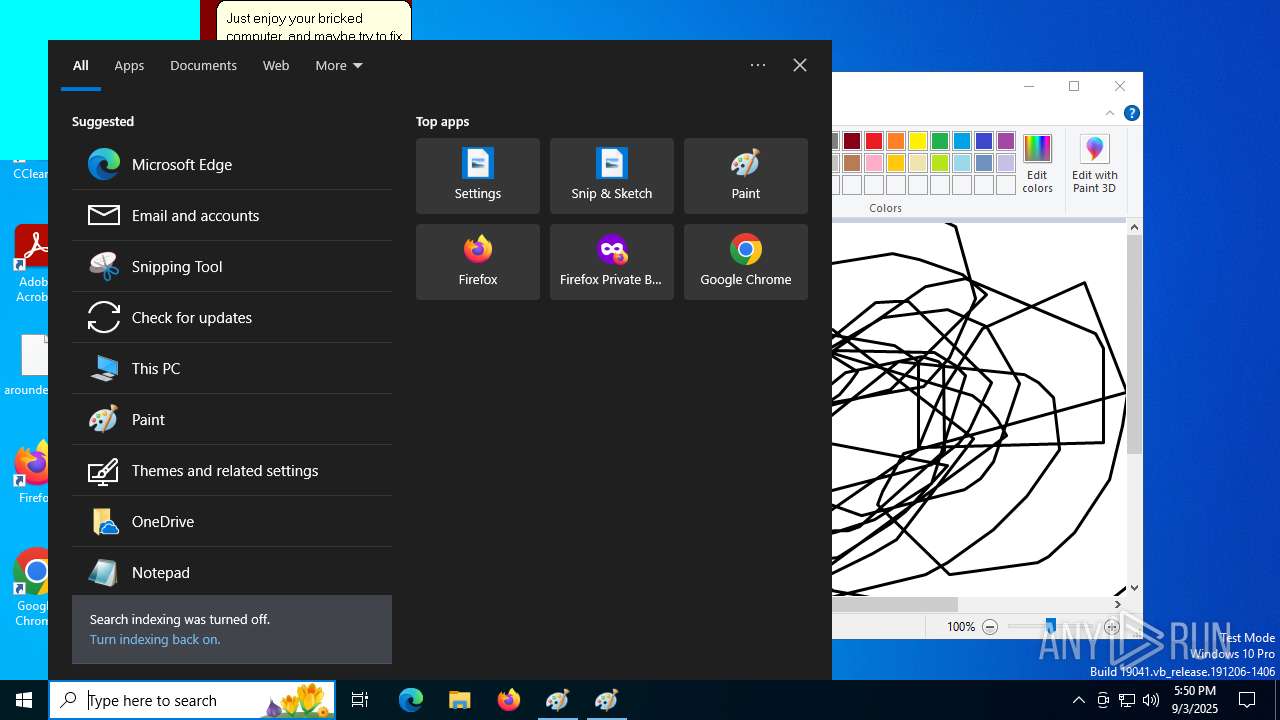Click Edit colors in Paint ribbon
The height and width of the screenshot is (720, 1280).
1037,164
